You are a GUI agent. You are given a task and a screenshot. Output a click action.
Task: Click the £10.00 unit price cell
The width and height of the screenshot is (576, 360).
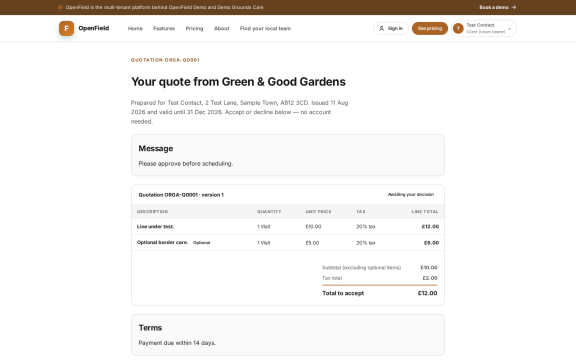313,227
